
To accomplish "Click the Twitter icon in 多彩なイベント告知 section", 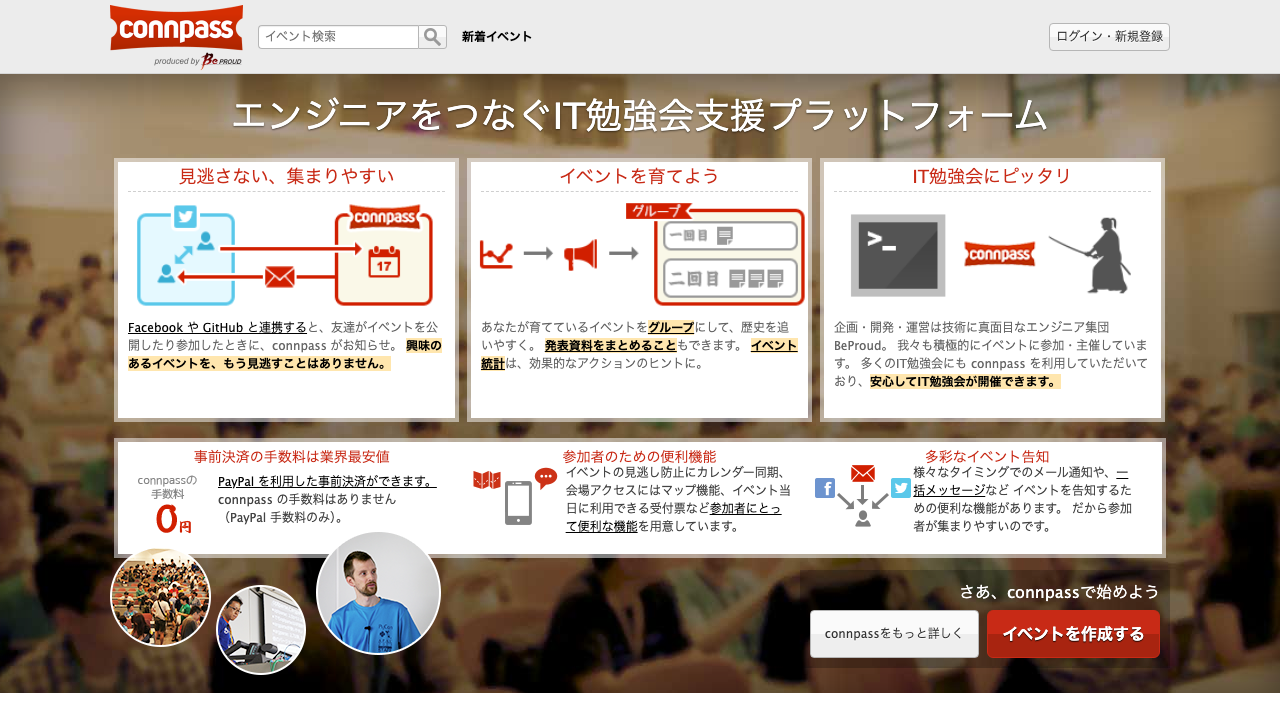I will 900,488.
